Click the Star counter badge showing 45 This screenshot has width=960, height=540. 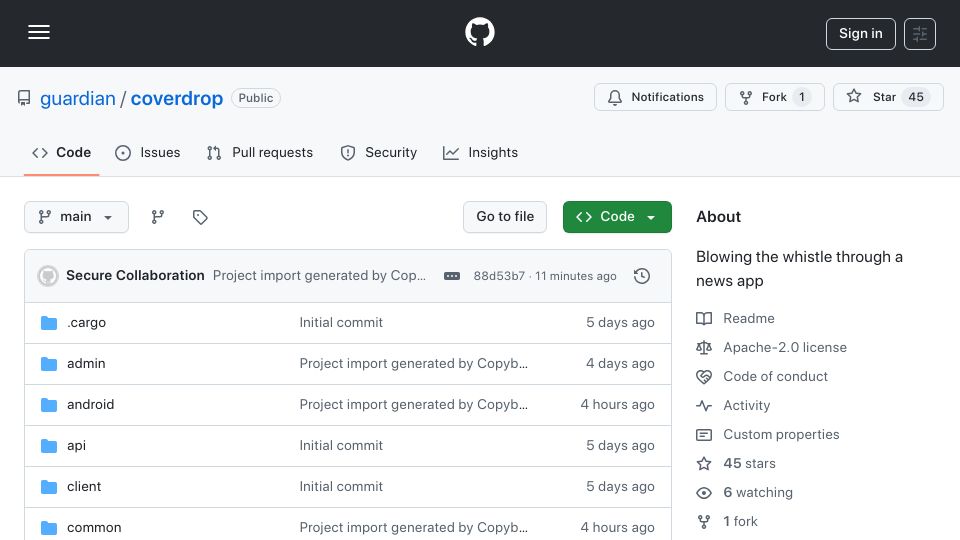[x=915, y=97]
